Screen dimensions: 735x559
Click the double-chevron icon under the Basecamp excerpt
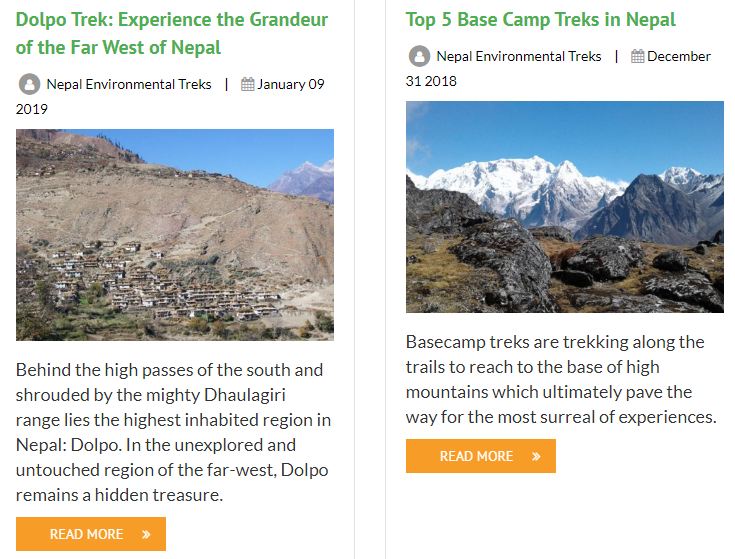tap(536, 456)
